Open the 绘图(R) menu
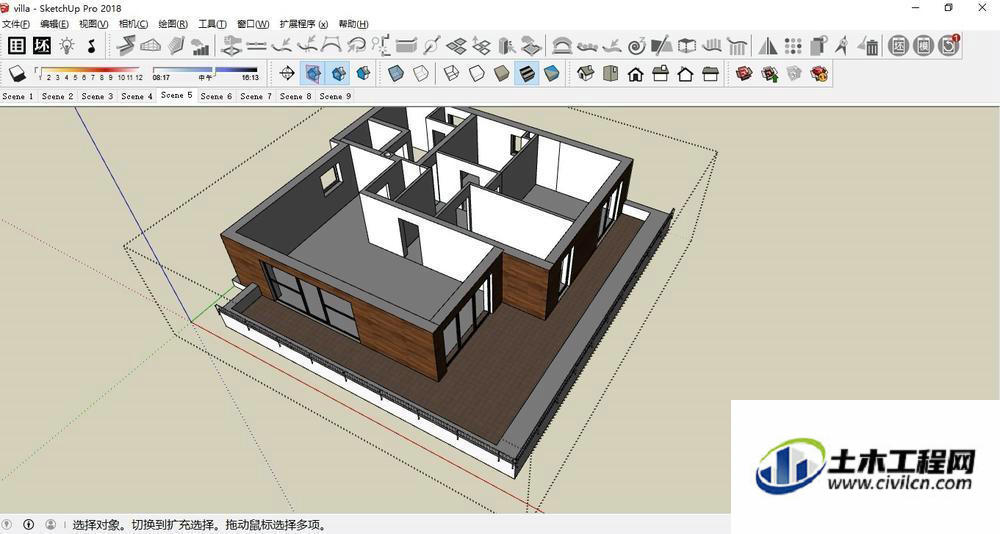The height and width of the screenshot is (534, 1000). (173, 24)
